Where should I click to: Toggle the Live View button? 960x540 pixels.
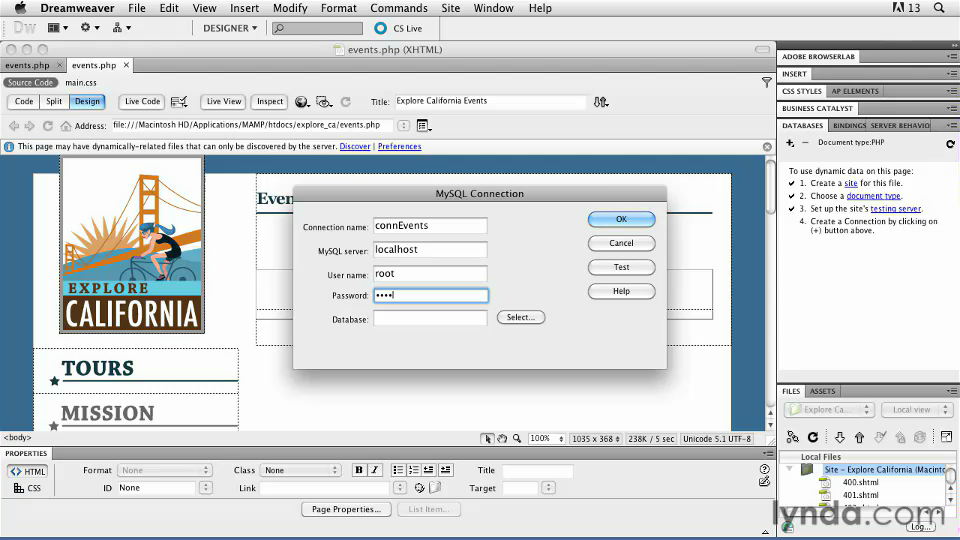click(223, 102)
